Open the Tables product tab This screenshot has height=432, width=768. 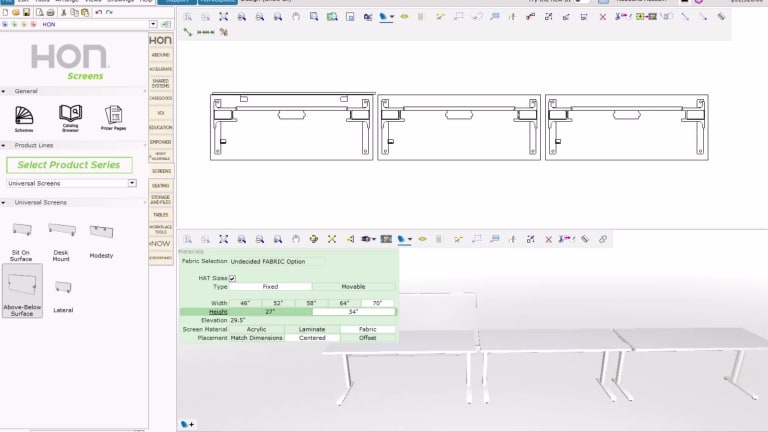(x=161, y=215)
